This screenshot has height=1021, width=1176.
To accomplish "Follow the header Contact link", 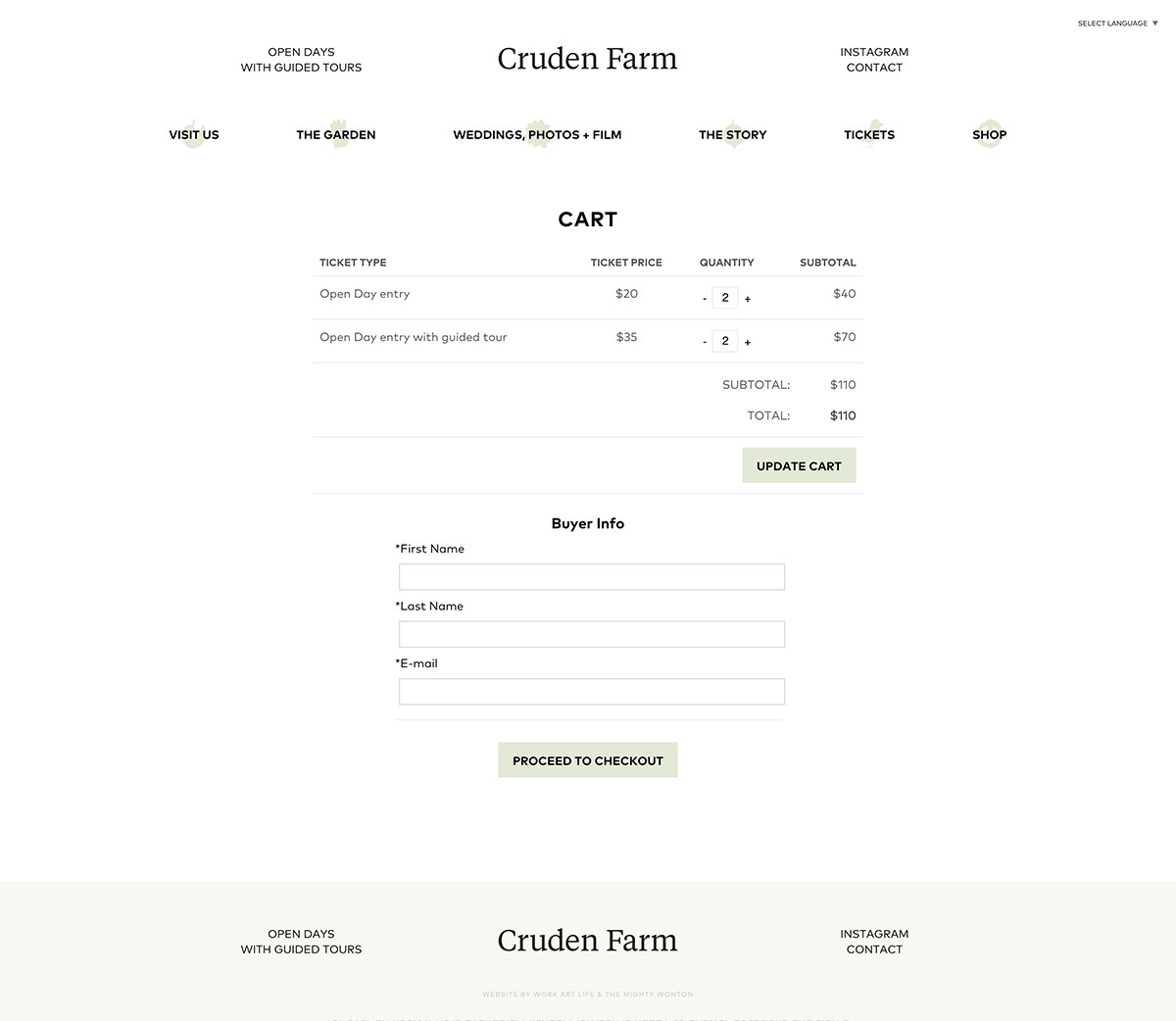I will (874, 68).
